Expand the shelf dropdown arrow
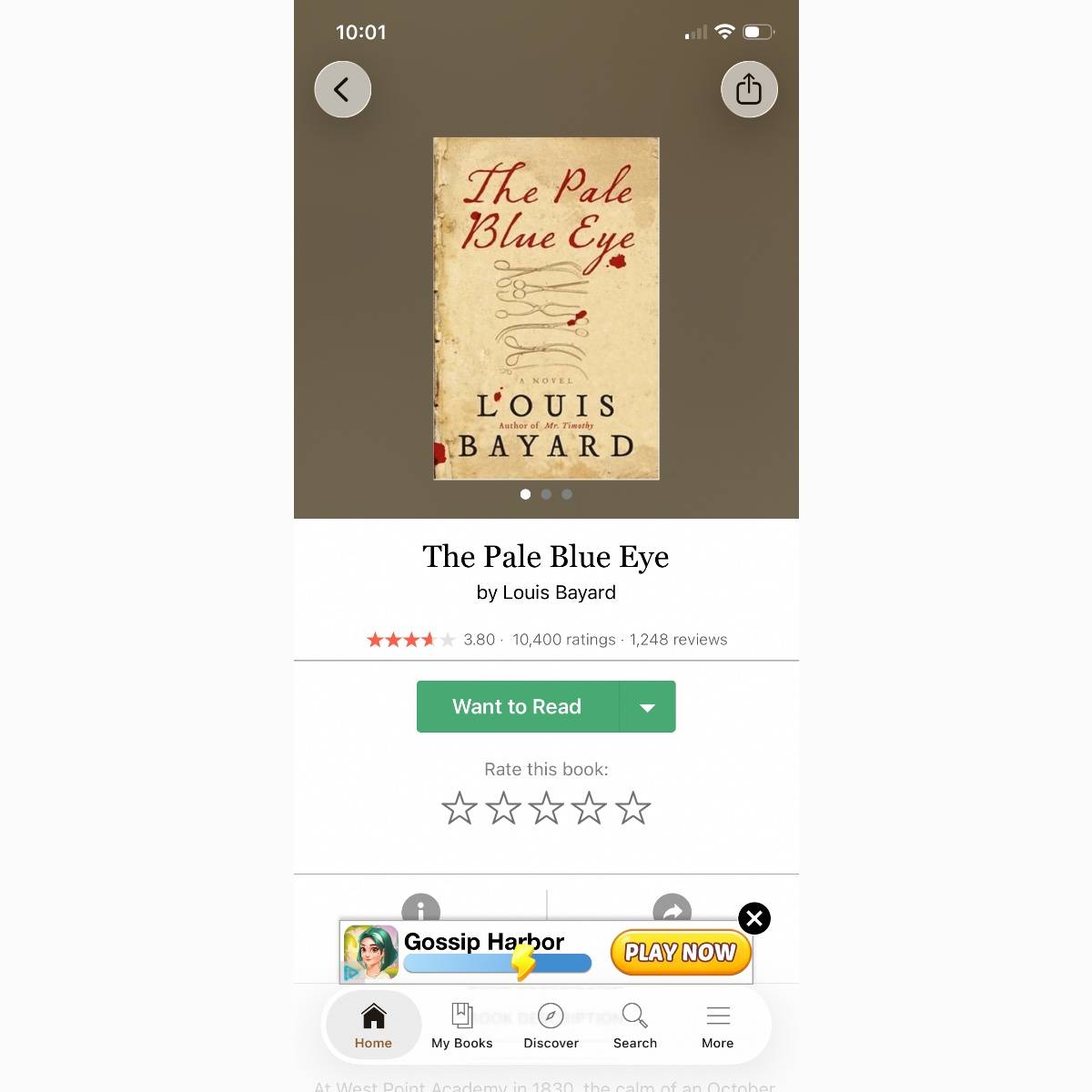The image size is (1092, 1092). 648,706
